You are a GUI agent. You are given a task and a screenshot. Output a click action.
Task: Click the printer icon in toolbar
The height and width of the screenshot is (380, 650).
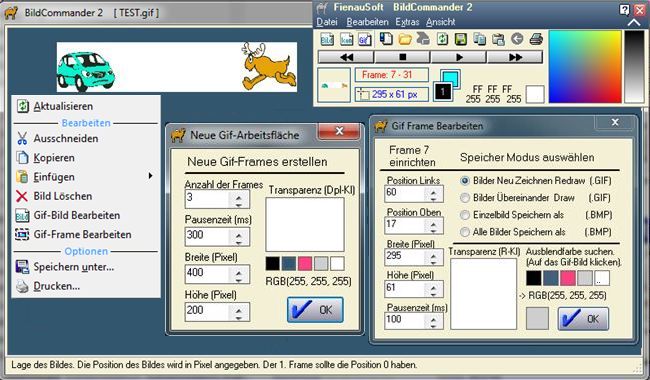point(536,39)
